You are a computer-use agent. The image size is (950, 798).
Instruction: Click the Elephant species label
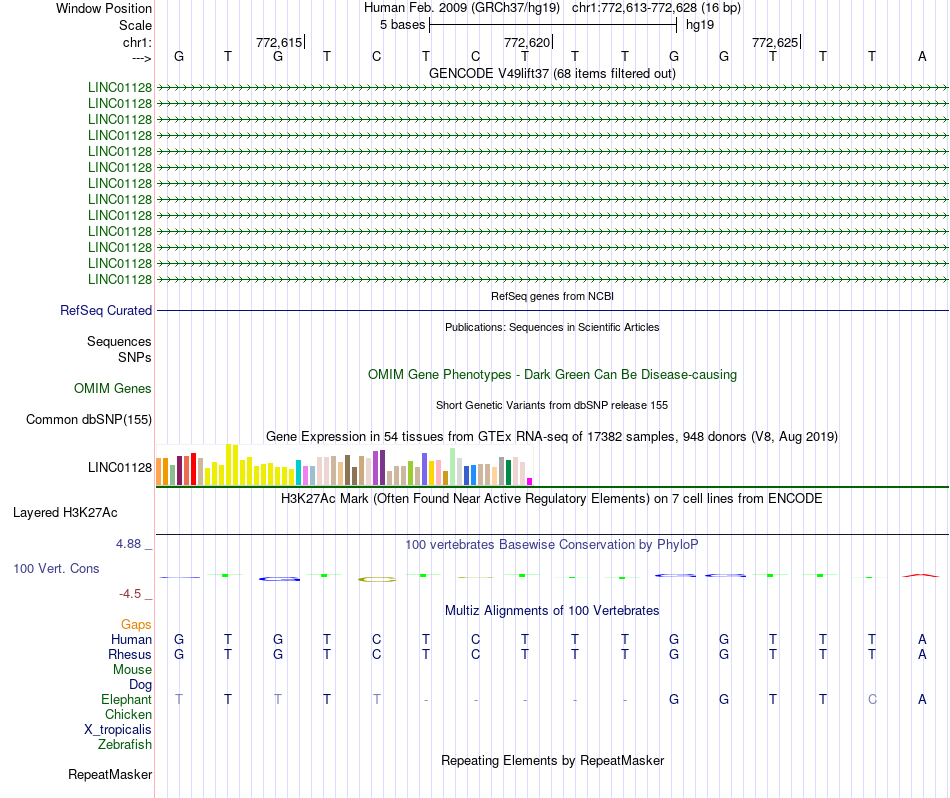coord(126,699)
